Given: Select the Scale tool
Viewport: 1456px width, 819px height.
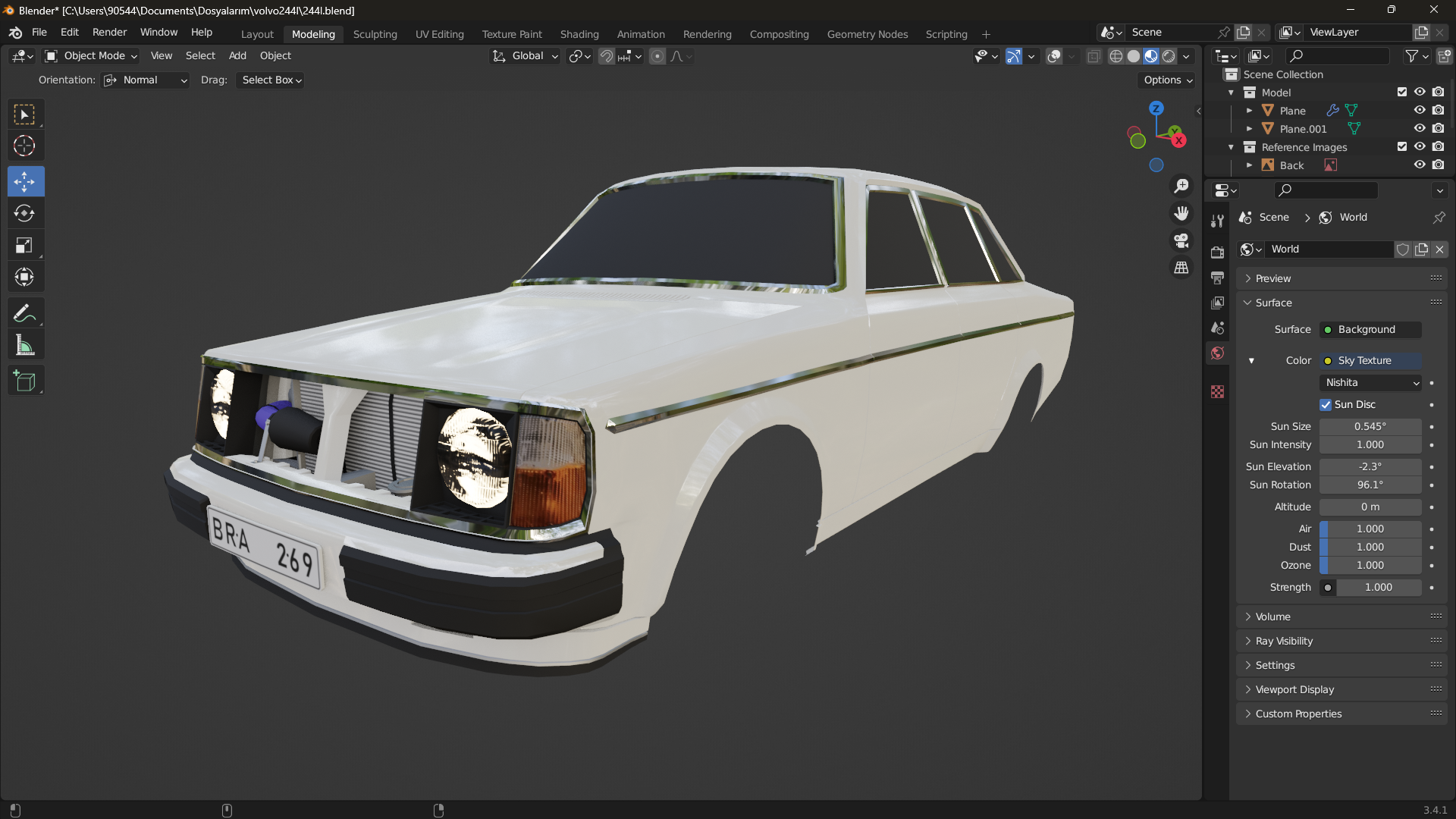Looking at the screenshot, I should (x=24, y=246).
